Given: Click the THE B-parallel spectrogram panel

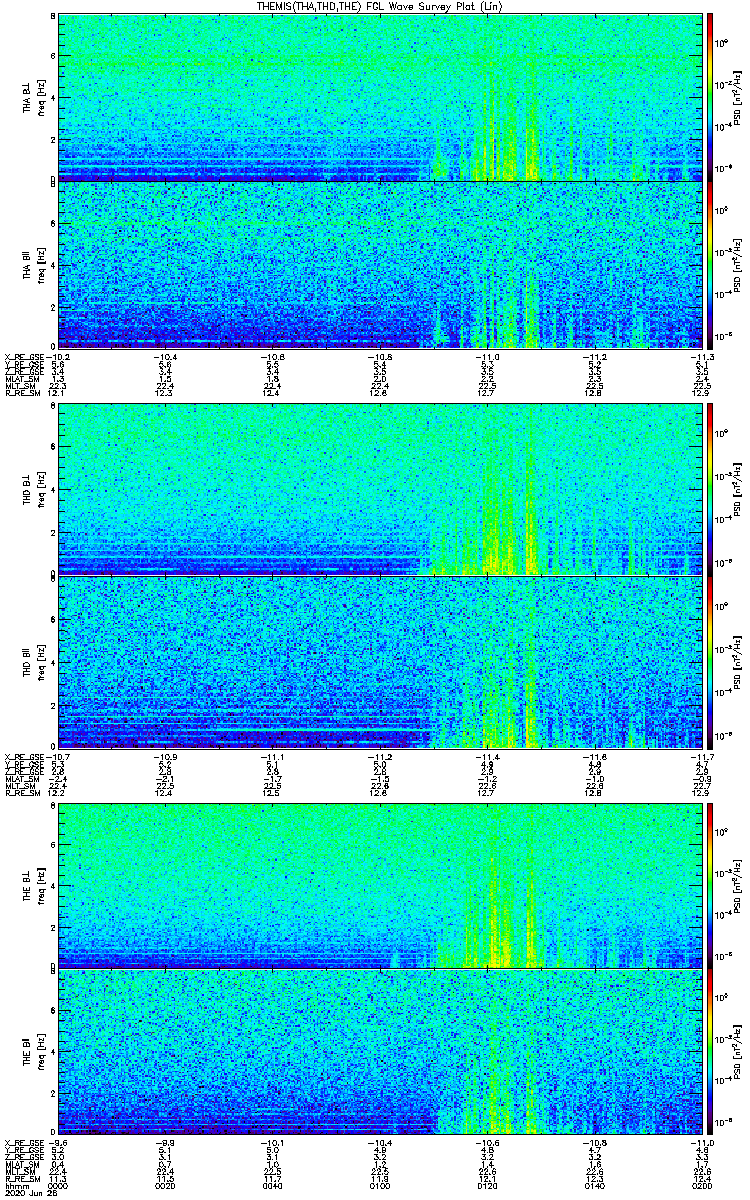Looking at the screenshot, I should point(380,1052).
